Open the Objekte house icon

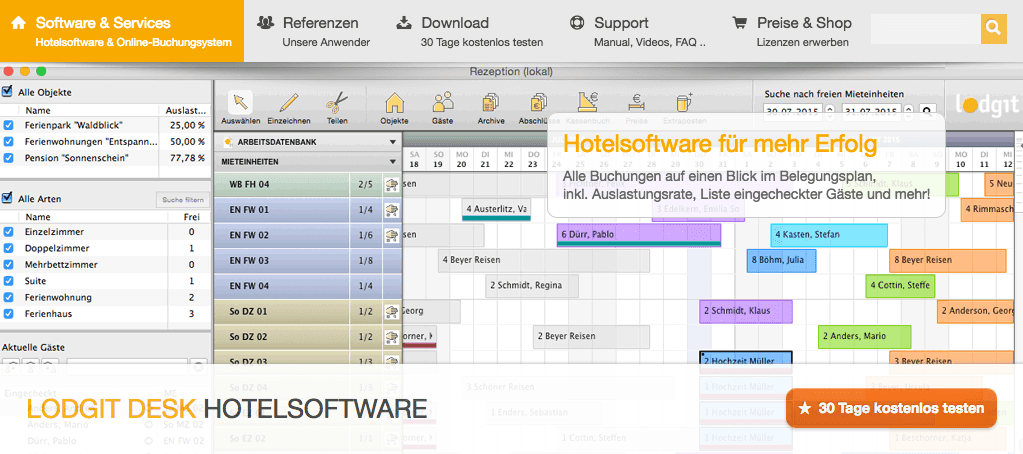394,106
